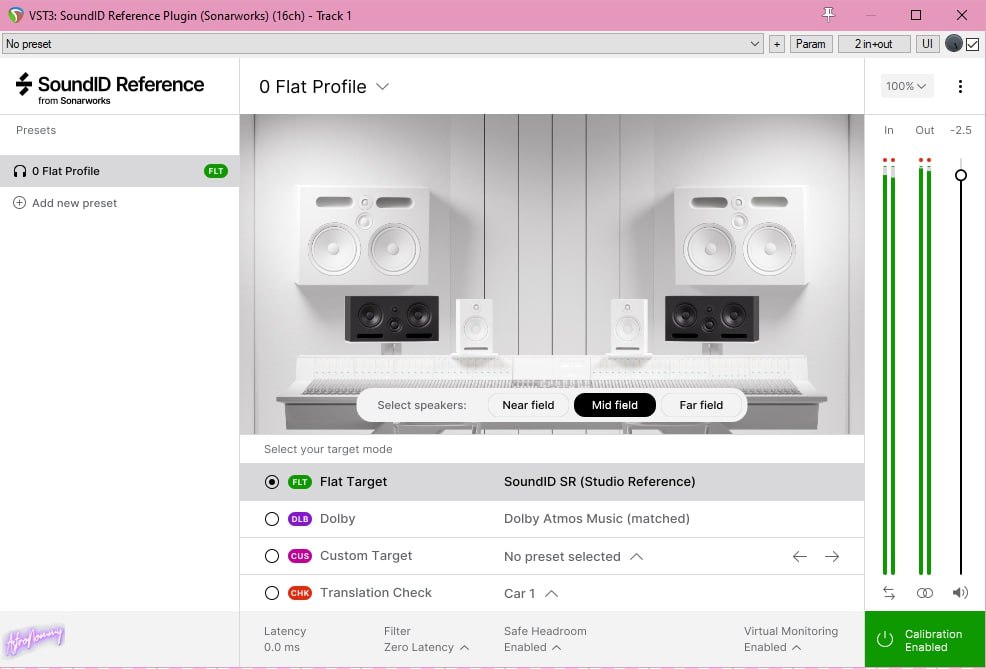Click the Latency 0.0 ms value
Image resolution: width=986 pixels, height=669 pixels.
pos(282,647)
